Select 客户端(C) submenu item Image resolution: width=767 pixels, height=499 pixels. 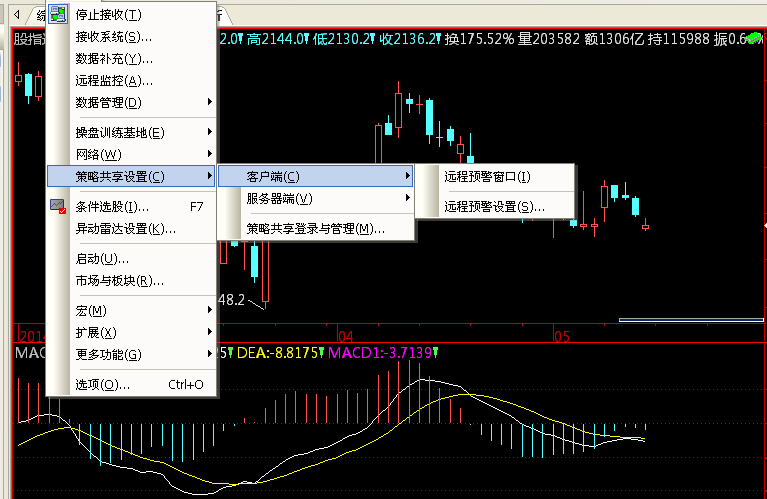point(316,176)
